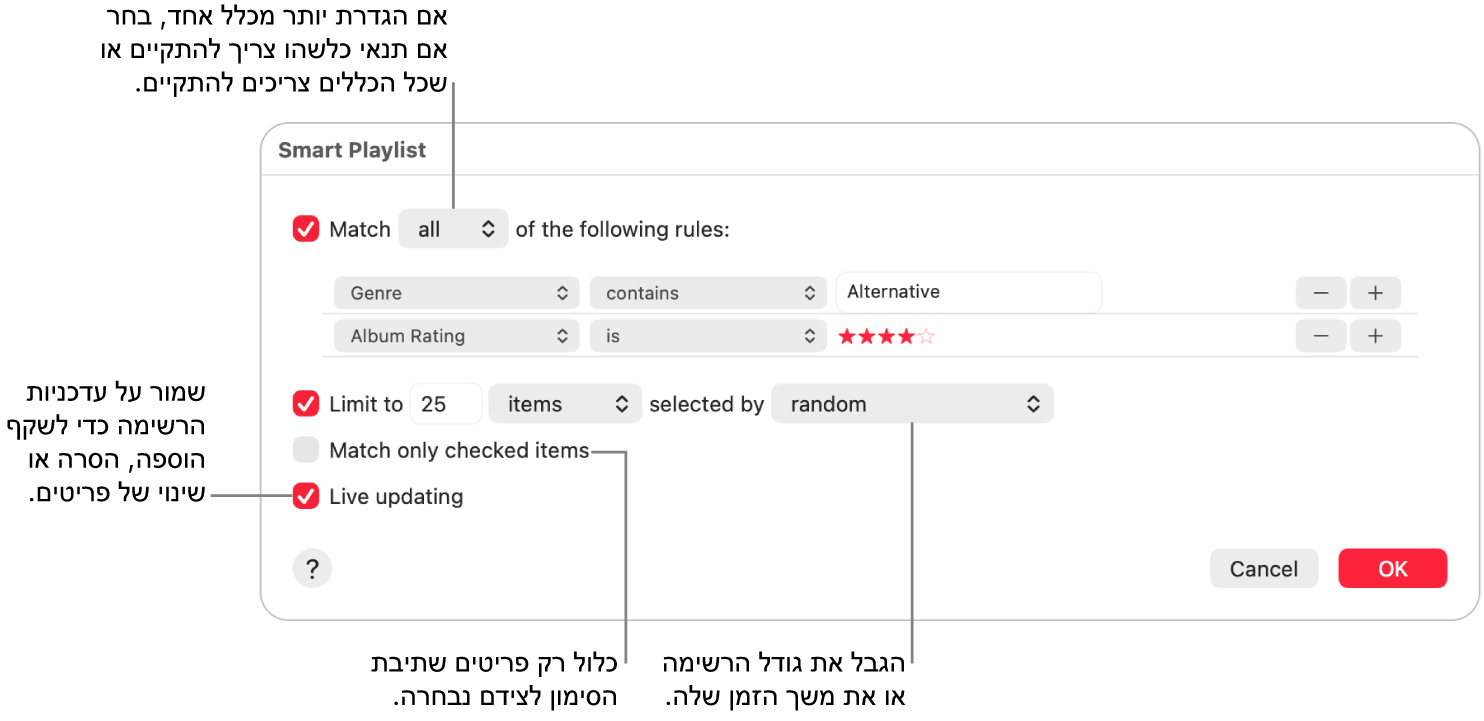Uncheck the Match rules checkbox
This screenshot has height=721, width=1484.
coord(306,229)
